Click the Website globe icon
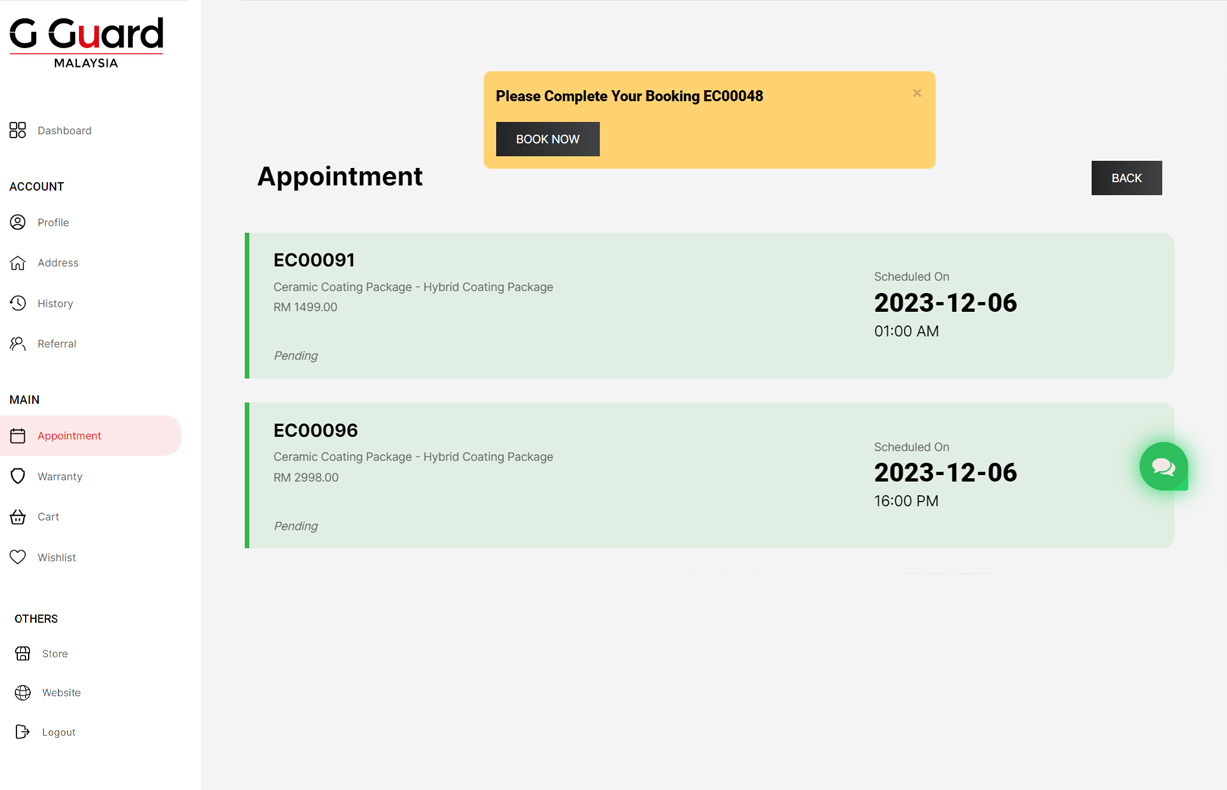This screenshot has width=1227, height=790. 23,693
